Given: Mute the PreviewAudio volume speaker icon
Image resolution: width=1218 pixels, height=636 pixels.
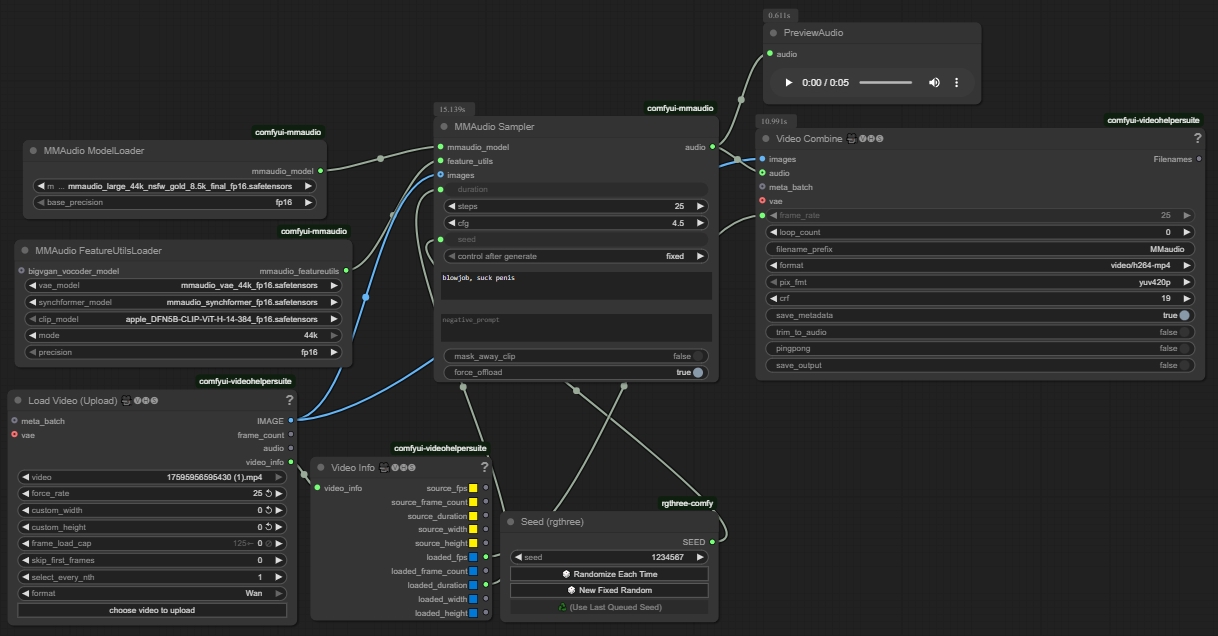Looking at the screenshot, I should (x=934, y=83).
